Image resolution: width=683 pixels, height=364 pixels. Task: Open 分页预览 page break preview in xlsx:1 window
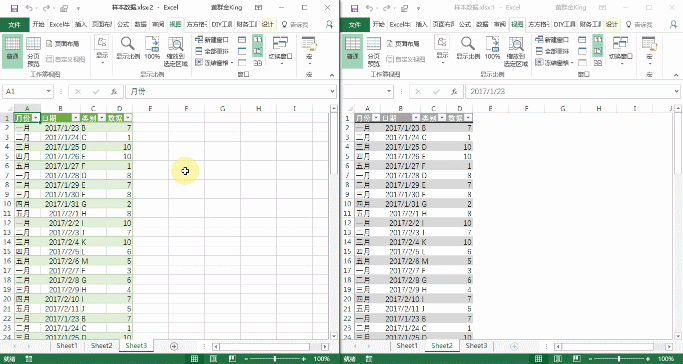pyautogui.click(x=374, y=51)
